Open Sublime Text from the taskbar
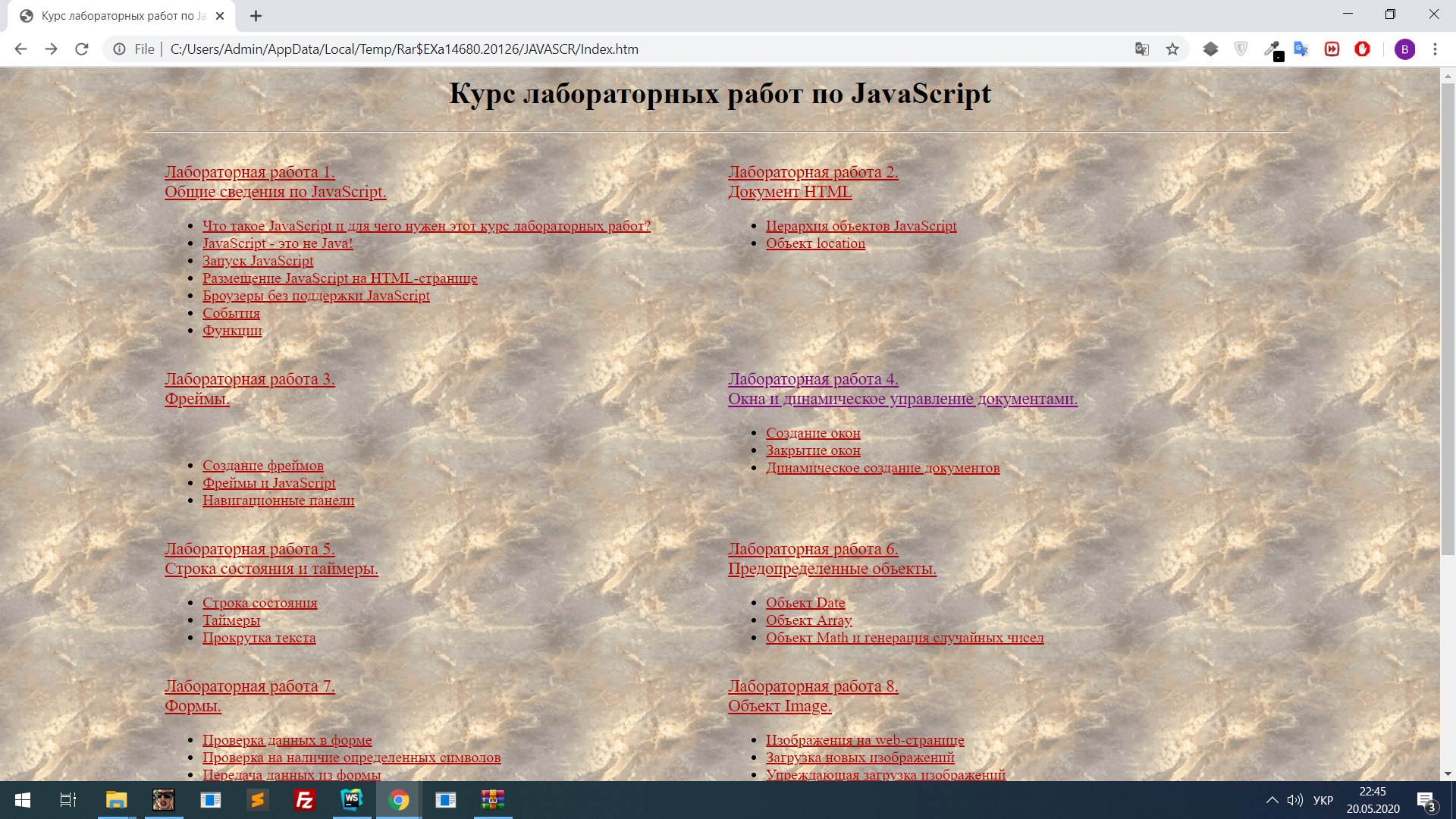The width and height of the screenshot is (1456, 819). tap(258, 800)
